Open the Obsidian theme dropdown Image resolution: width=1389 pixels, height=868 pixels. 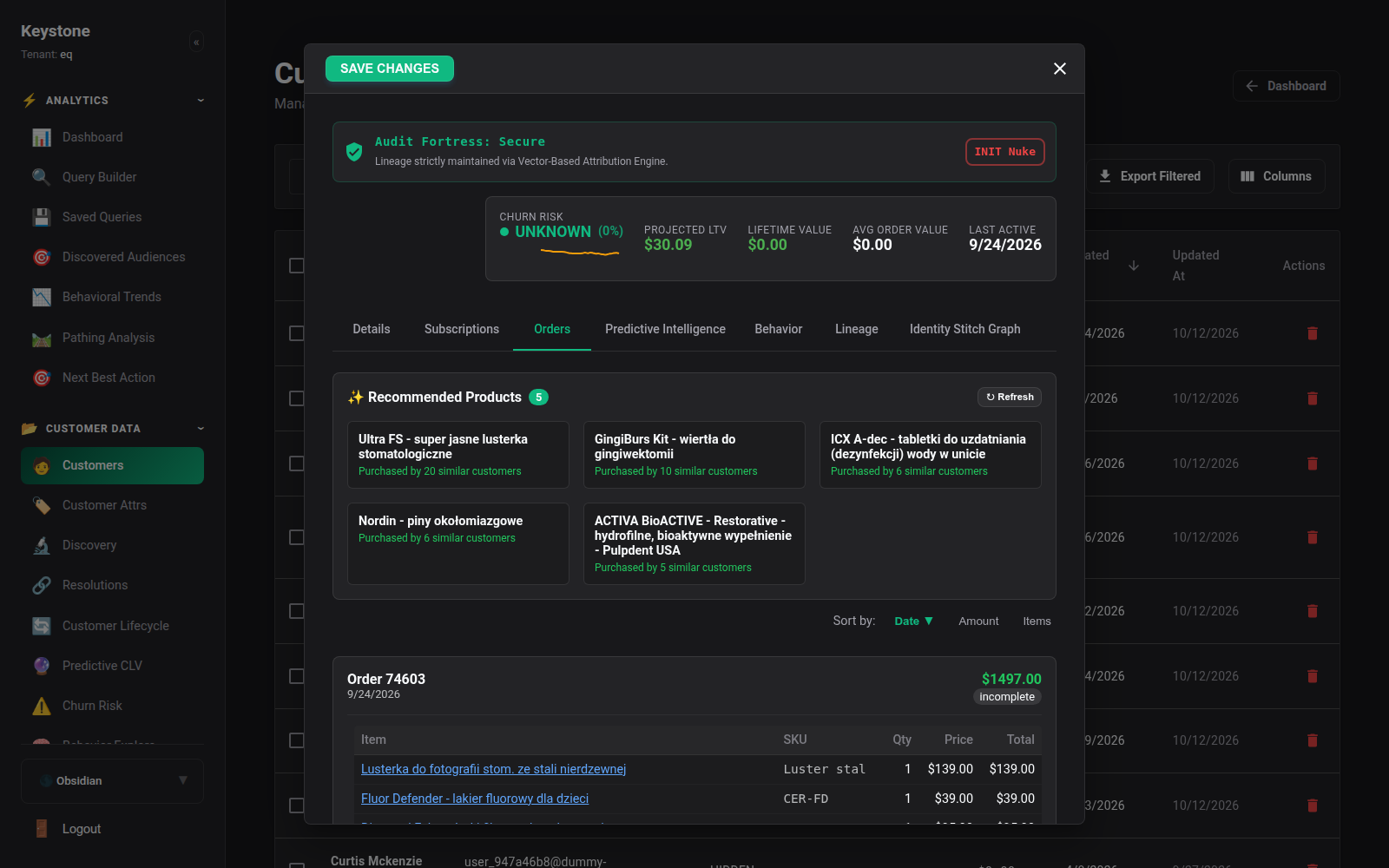113,781
